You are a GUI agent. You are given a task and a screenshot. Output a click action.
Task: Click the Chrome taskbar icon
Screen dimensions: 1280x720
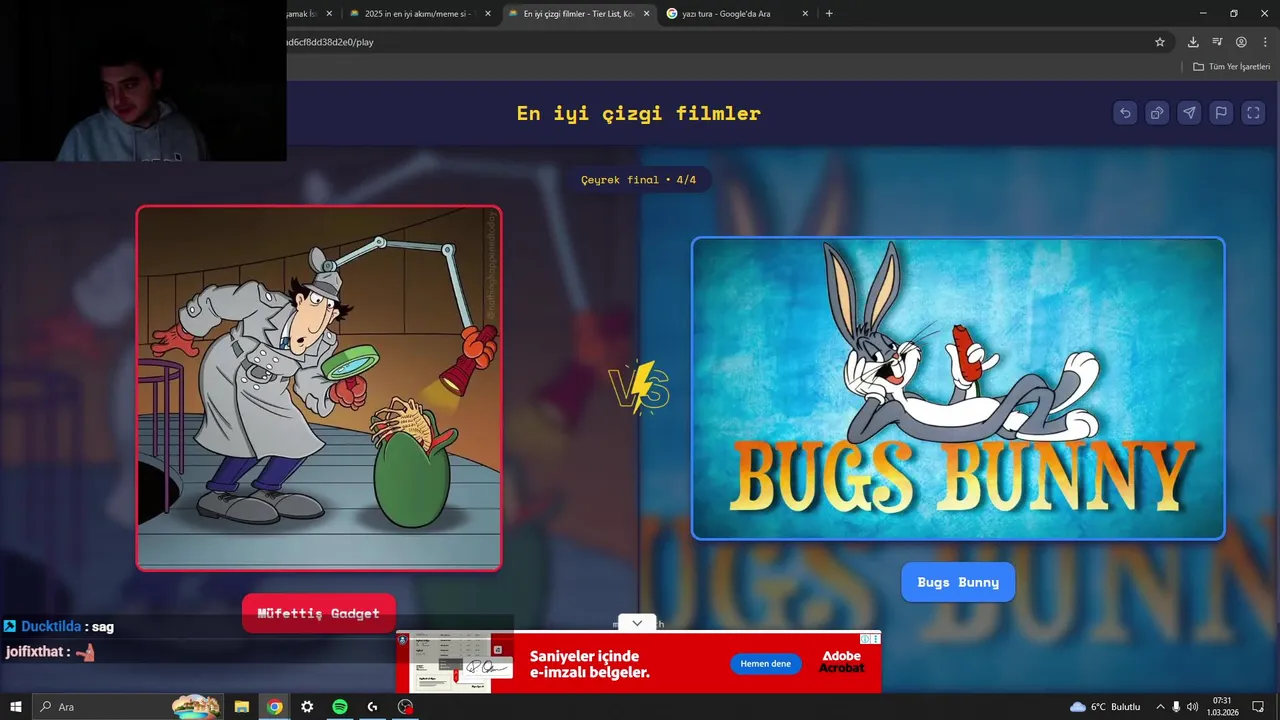tap(274, 706)
